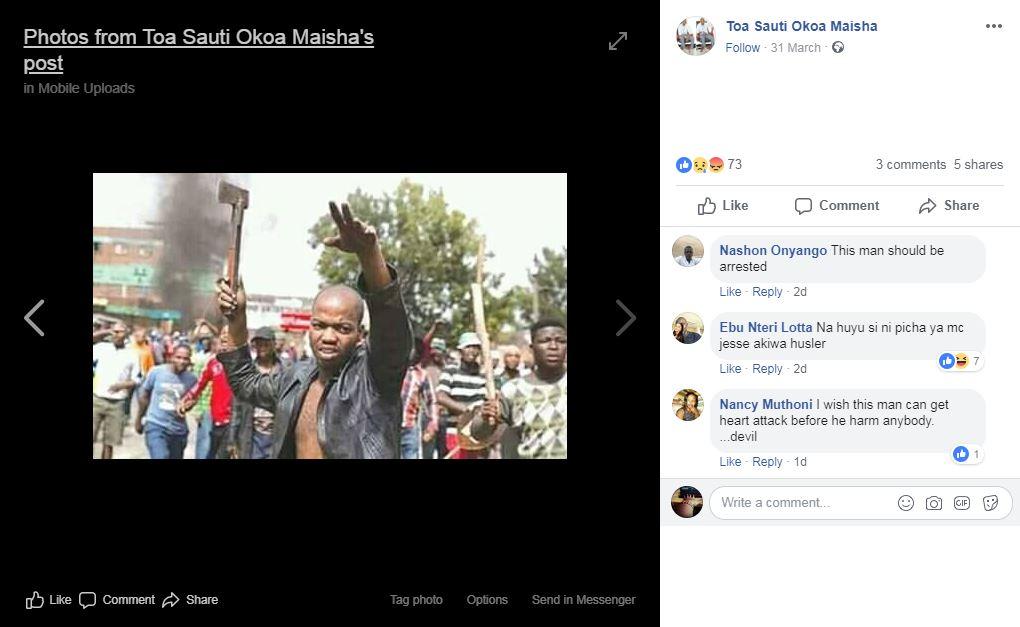Image resolution: width=1020 pixels, height=627 pixels.
Task: Reply to Nancy Muthoni's comment
Action: click(x=767, y=461)
